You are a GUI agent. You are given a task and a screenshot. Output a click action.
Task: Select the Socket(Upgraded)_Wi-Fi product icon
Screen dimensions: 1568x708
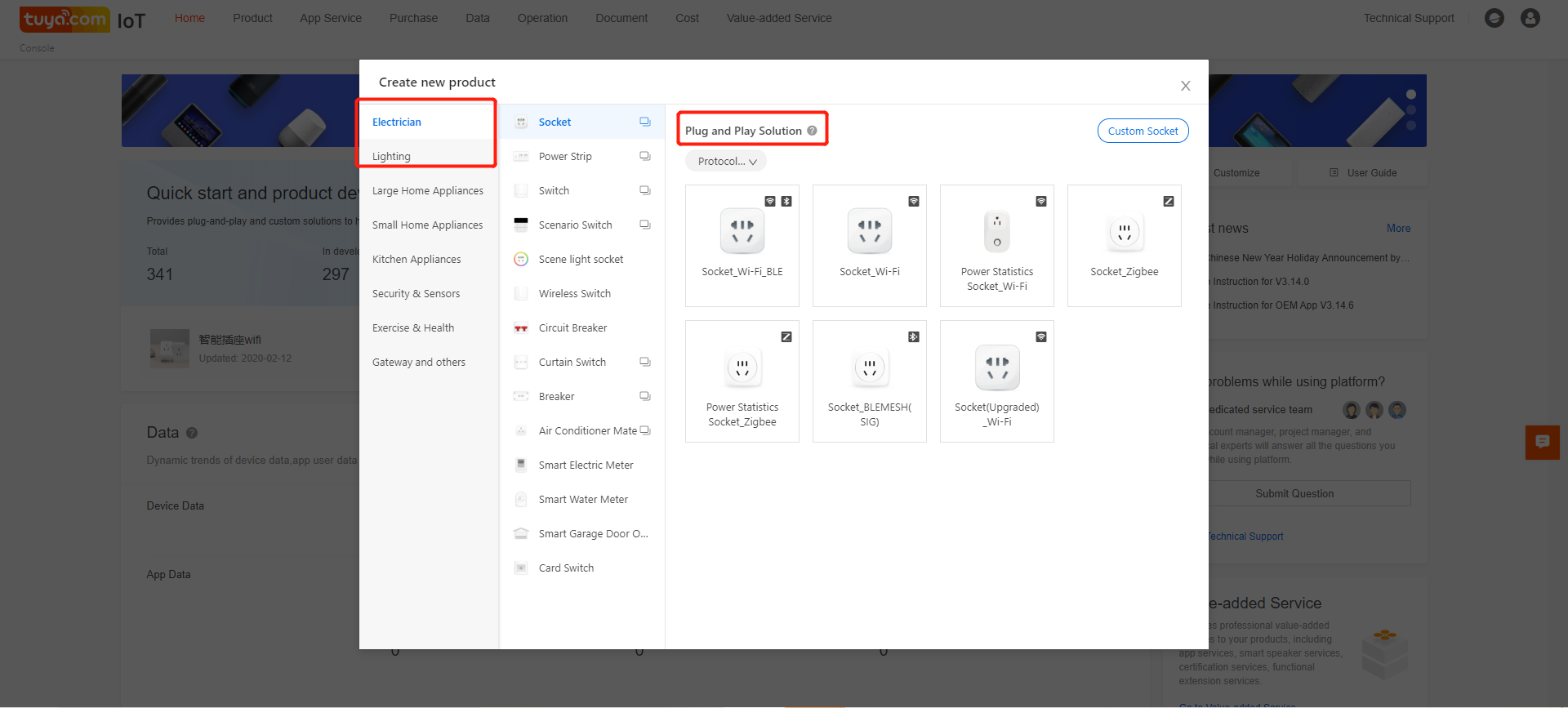click(996, 367)
